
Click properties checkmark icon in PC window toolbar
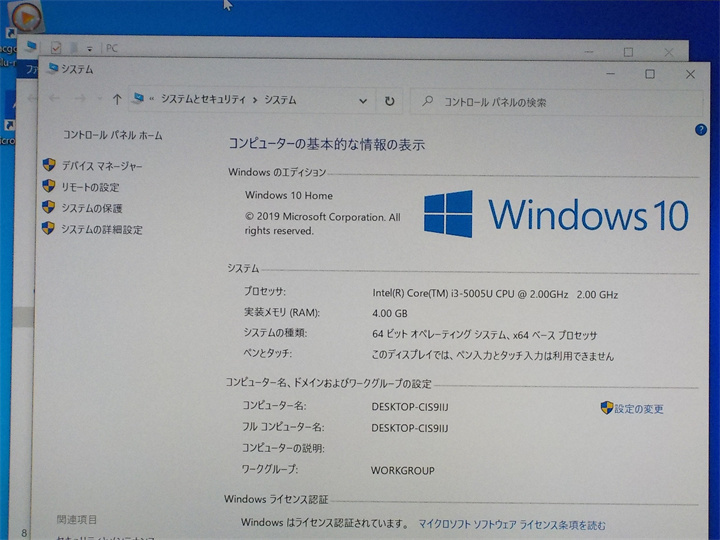(56, 47)
